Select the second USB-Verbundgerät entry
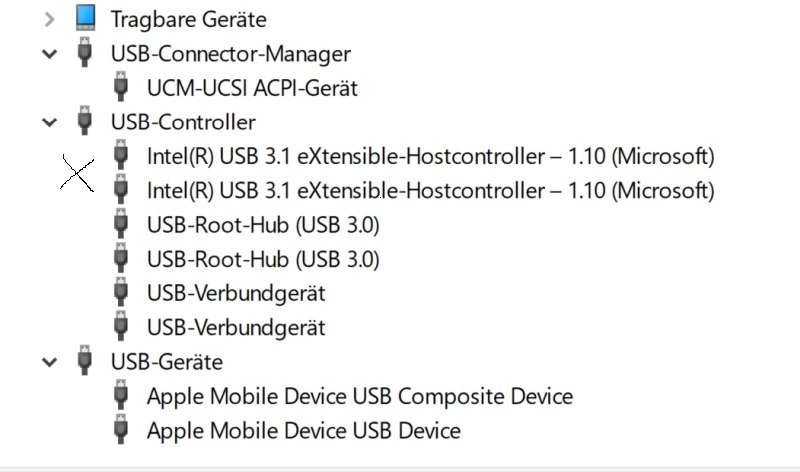The height and width of the screenshot is (472, 800). point(236,328)
